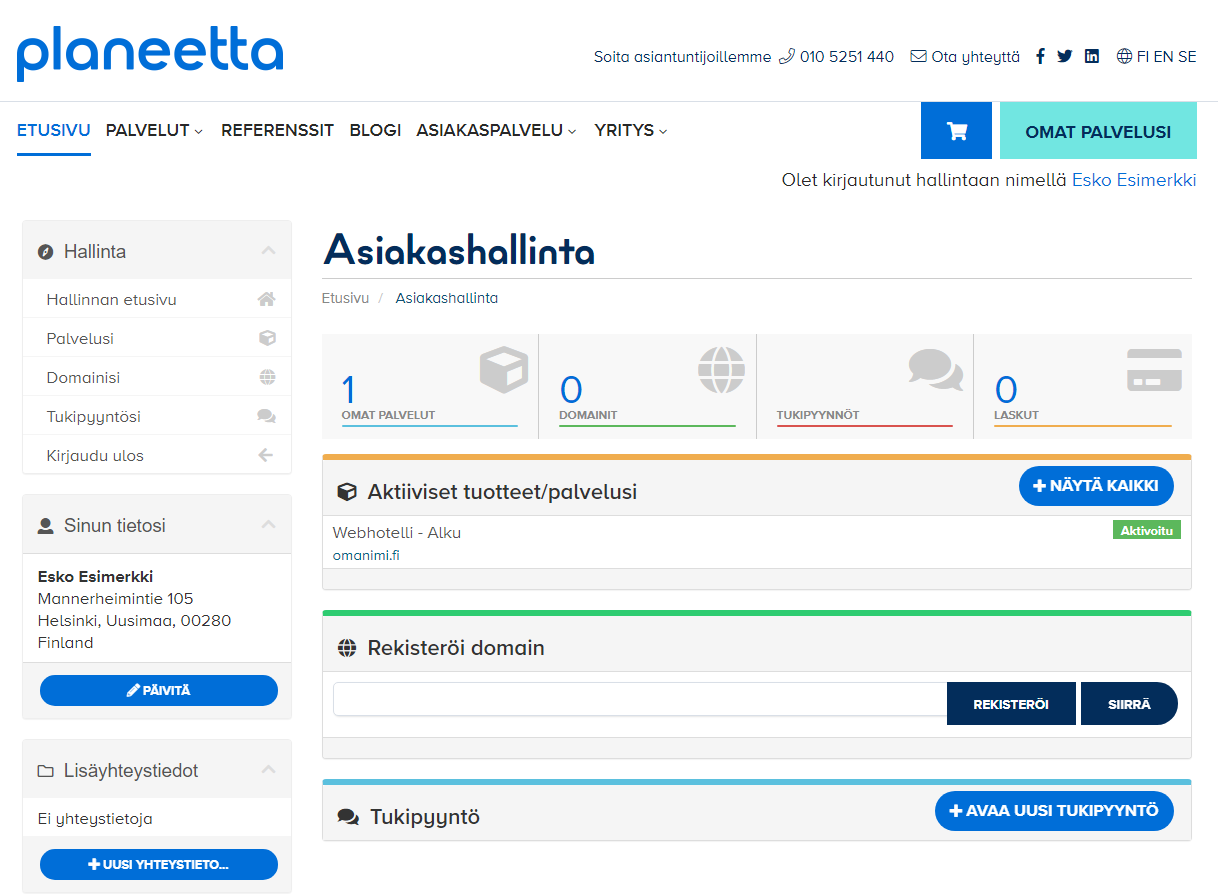Click the box icon in Palvelusi row
Screen dimensions: 1218x894
tap(267, 338)
